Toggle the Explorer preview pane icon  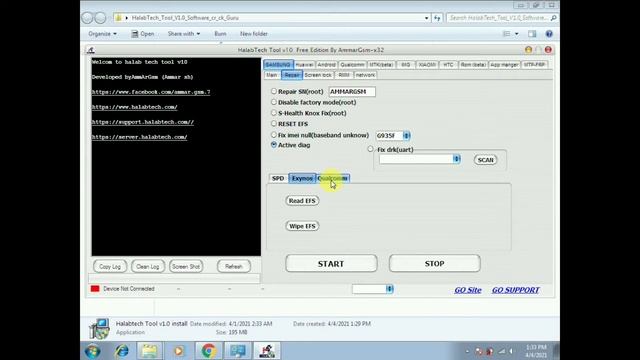[x=532, y=34]
